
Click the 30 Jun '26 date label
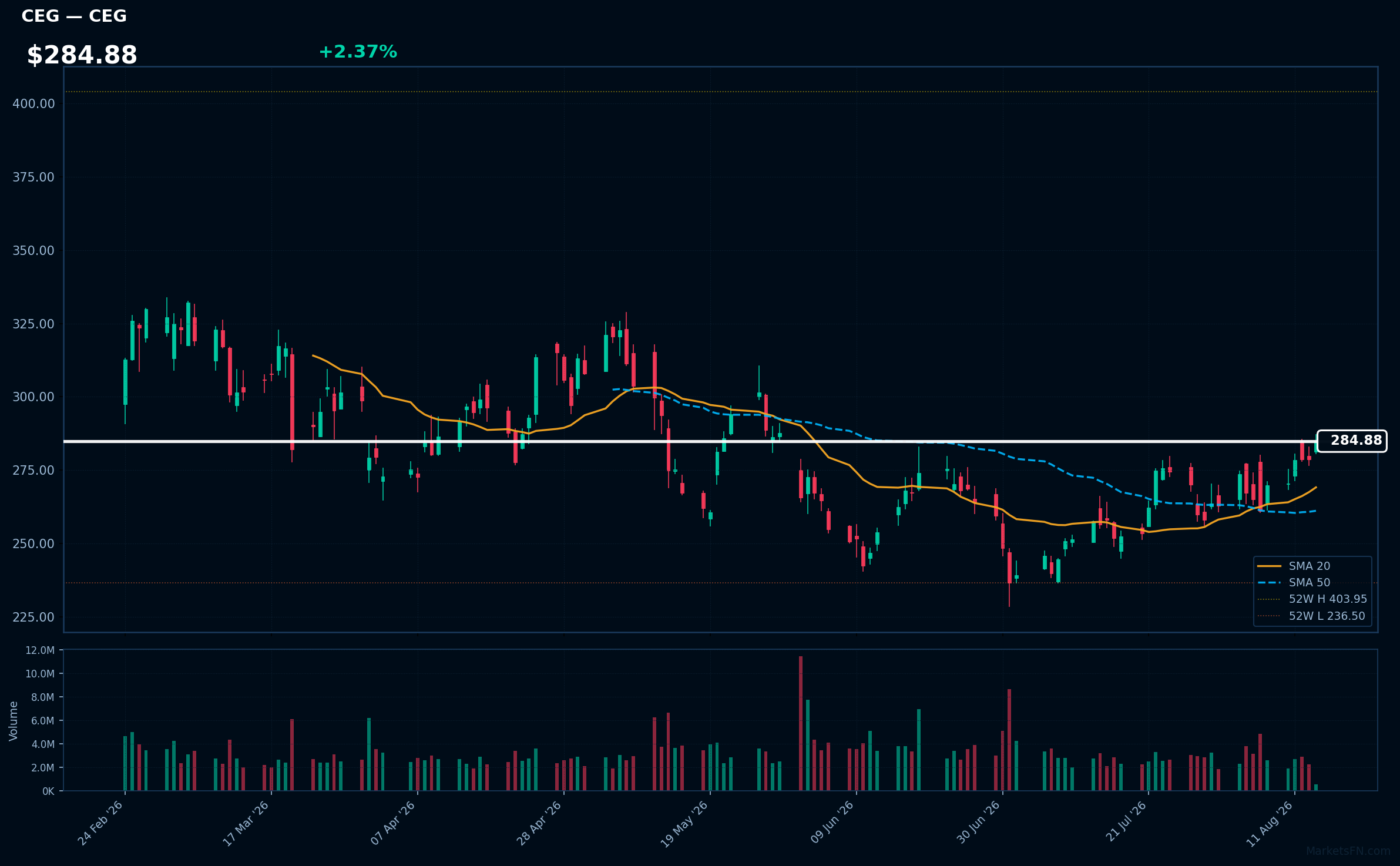[978, 823]
